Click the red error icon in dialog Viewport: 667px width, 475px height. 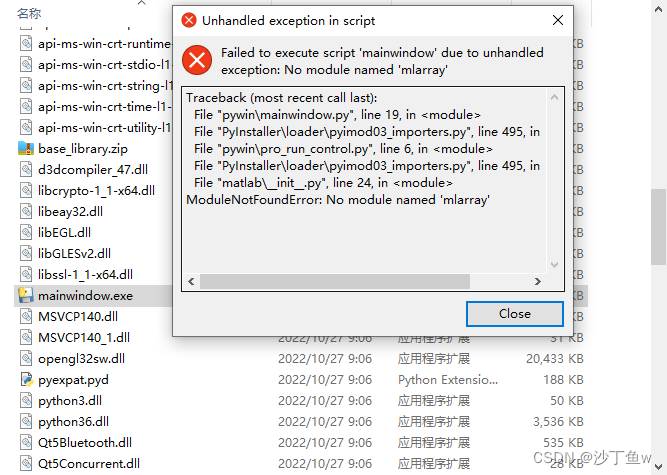[198, 60]
